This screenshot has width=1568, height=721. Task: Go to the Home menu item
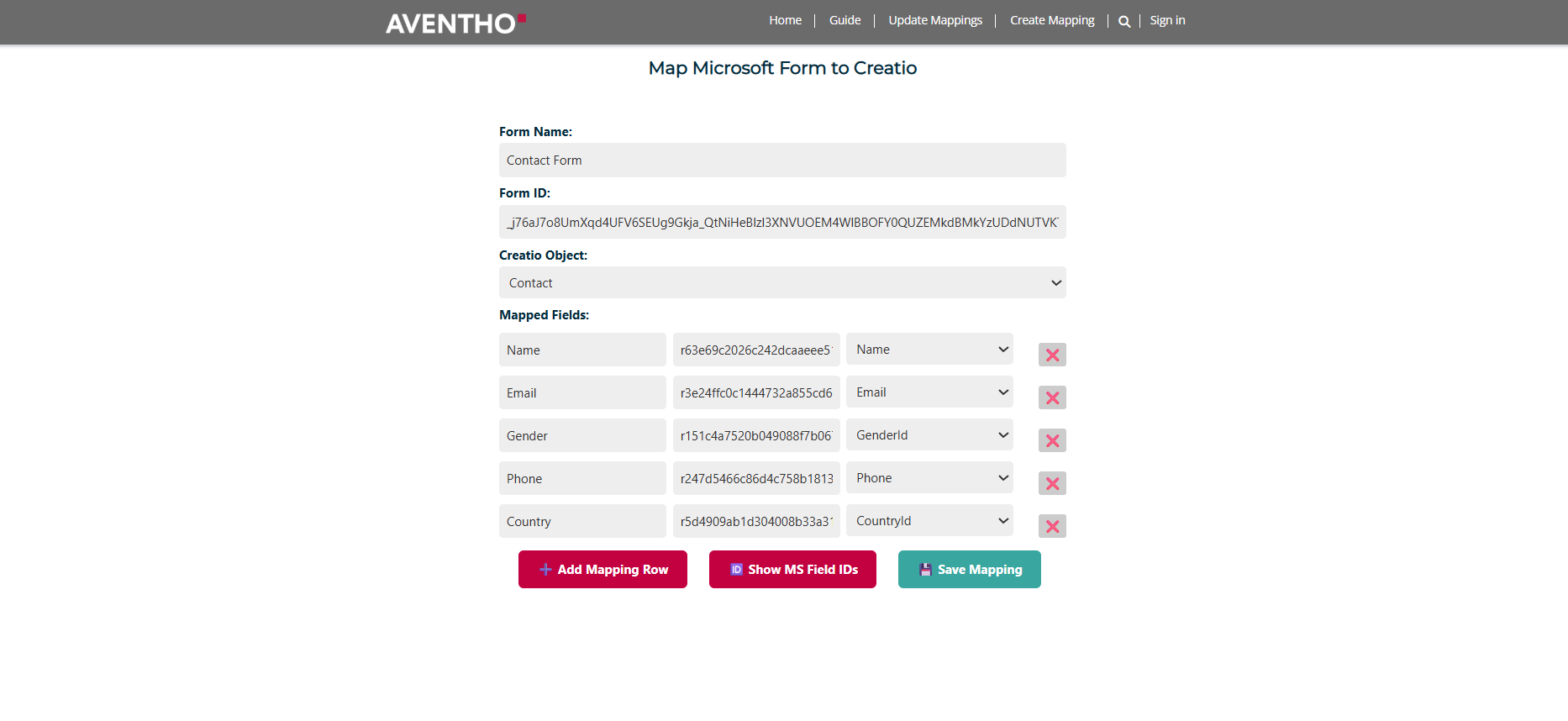(786, 20)
